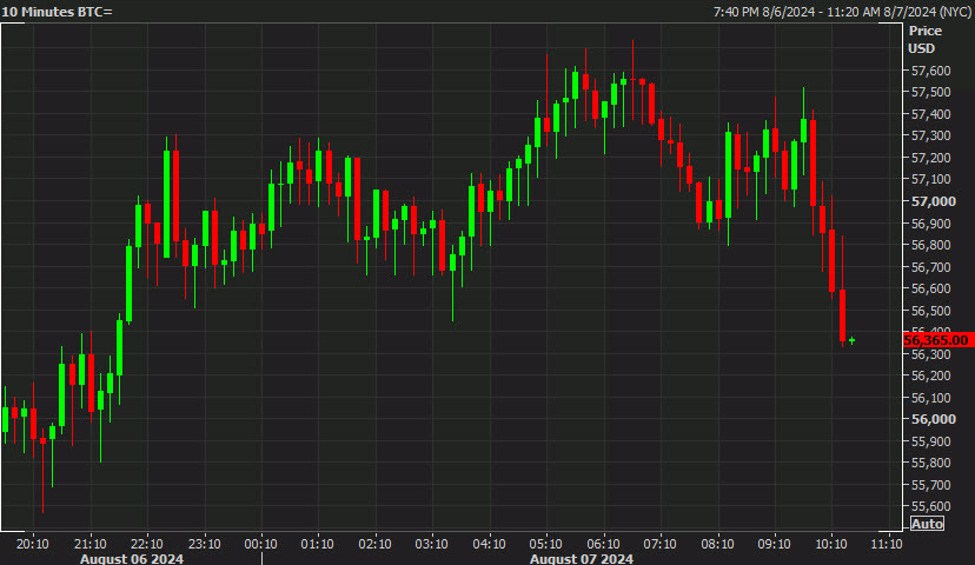Click the Auto scale button
975x565 pixels.
(x=927, y=524)
